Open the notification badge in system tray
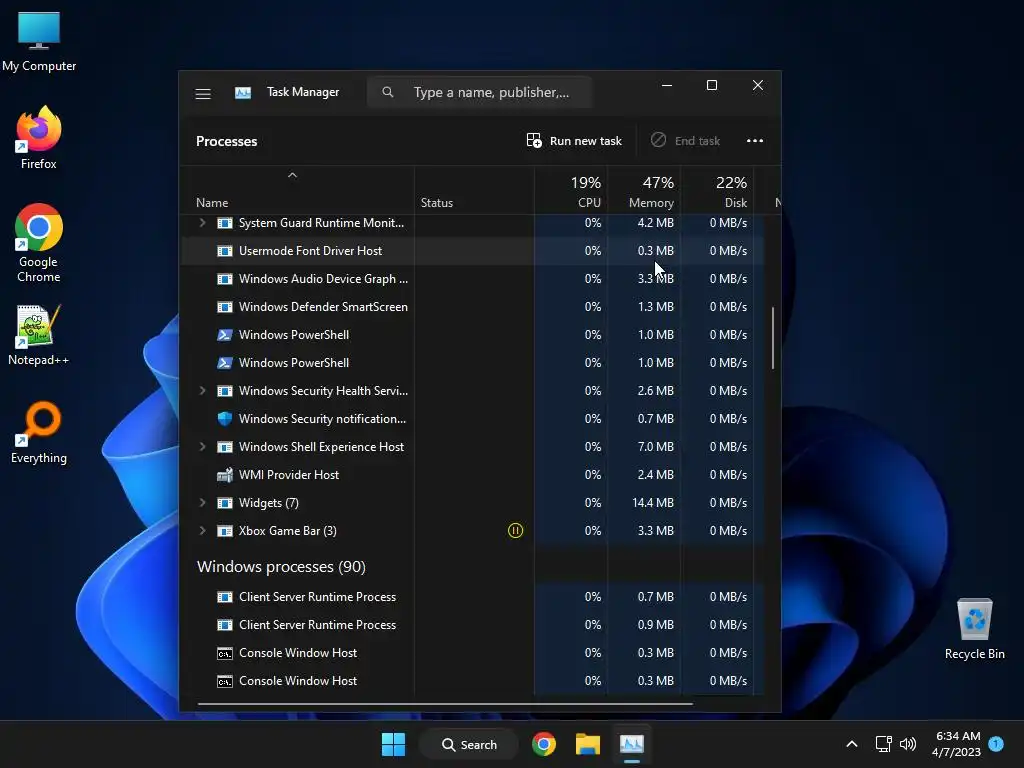This screenshot has width=1024, height=768. pyautogui.click(x=996, y=743)
